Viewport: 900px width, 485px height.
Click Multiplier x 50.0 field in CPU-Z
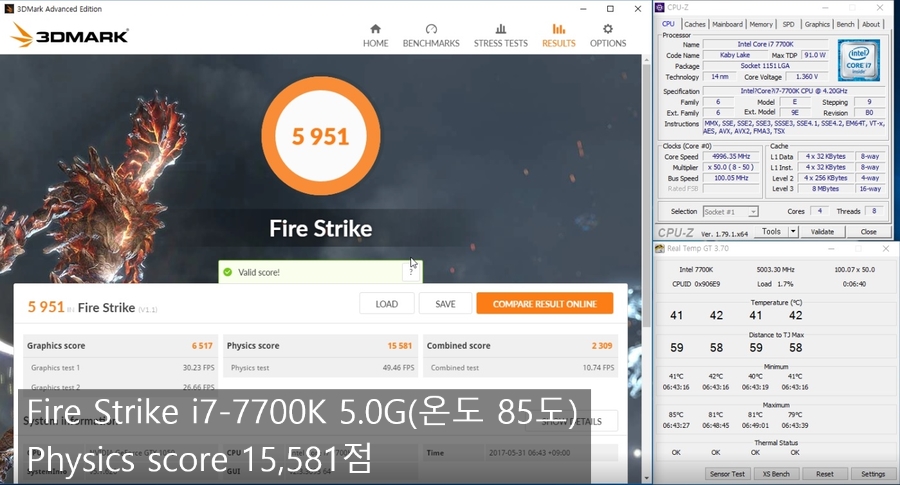pos(731,167)
